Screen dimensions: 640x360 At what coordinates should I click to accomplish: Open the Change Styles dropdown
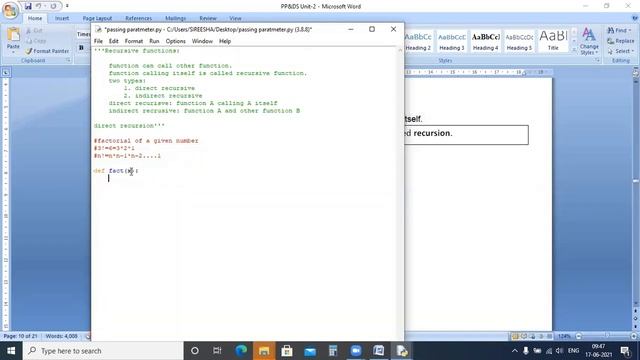tap(589, 41)
